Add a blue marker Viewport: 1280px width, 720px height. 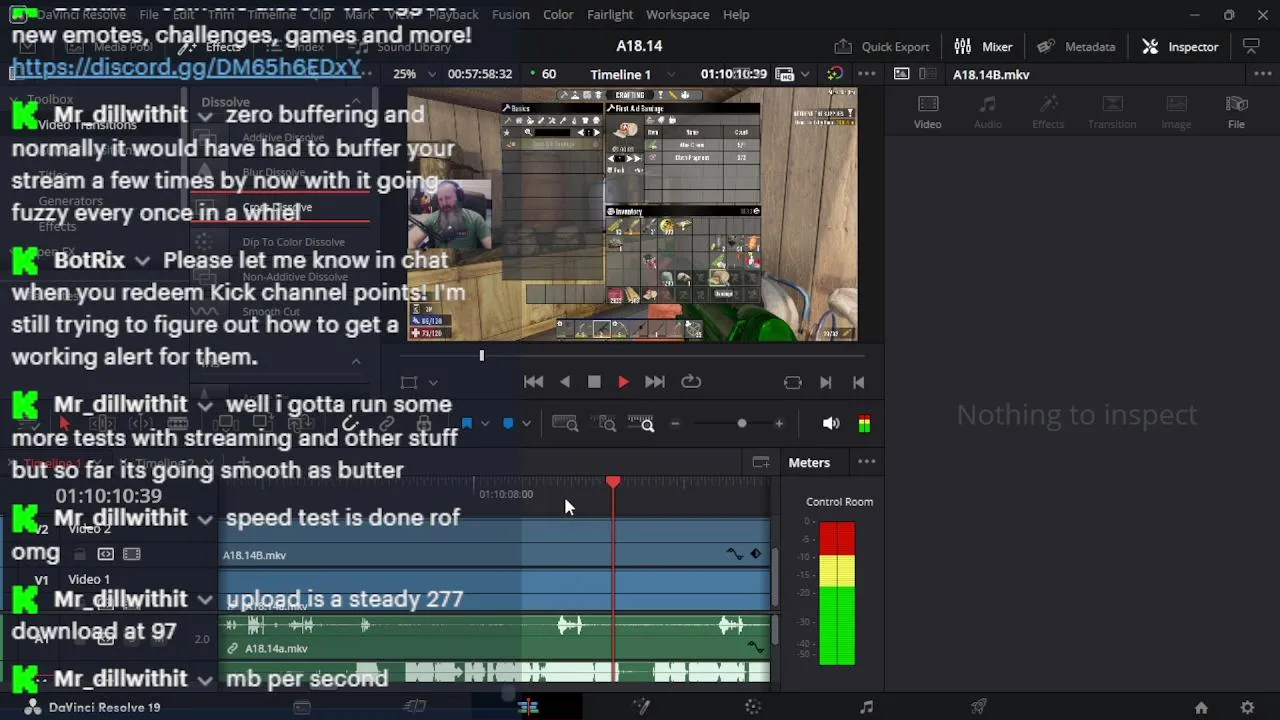click(508, 424)
